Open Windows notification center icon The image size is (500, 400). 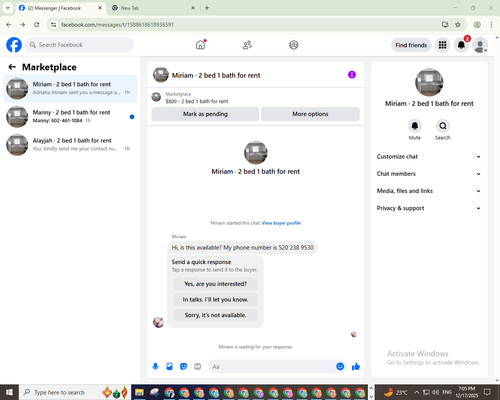[487, 392]
